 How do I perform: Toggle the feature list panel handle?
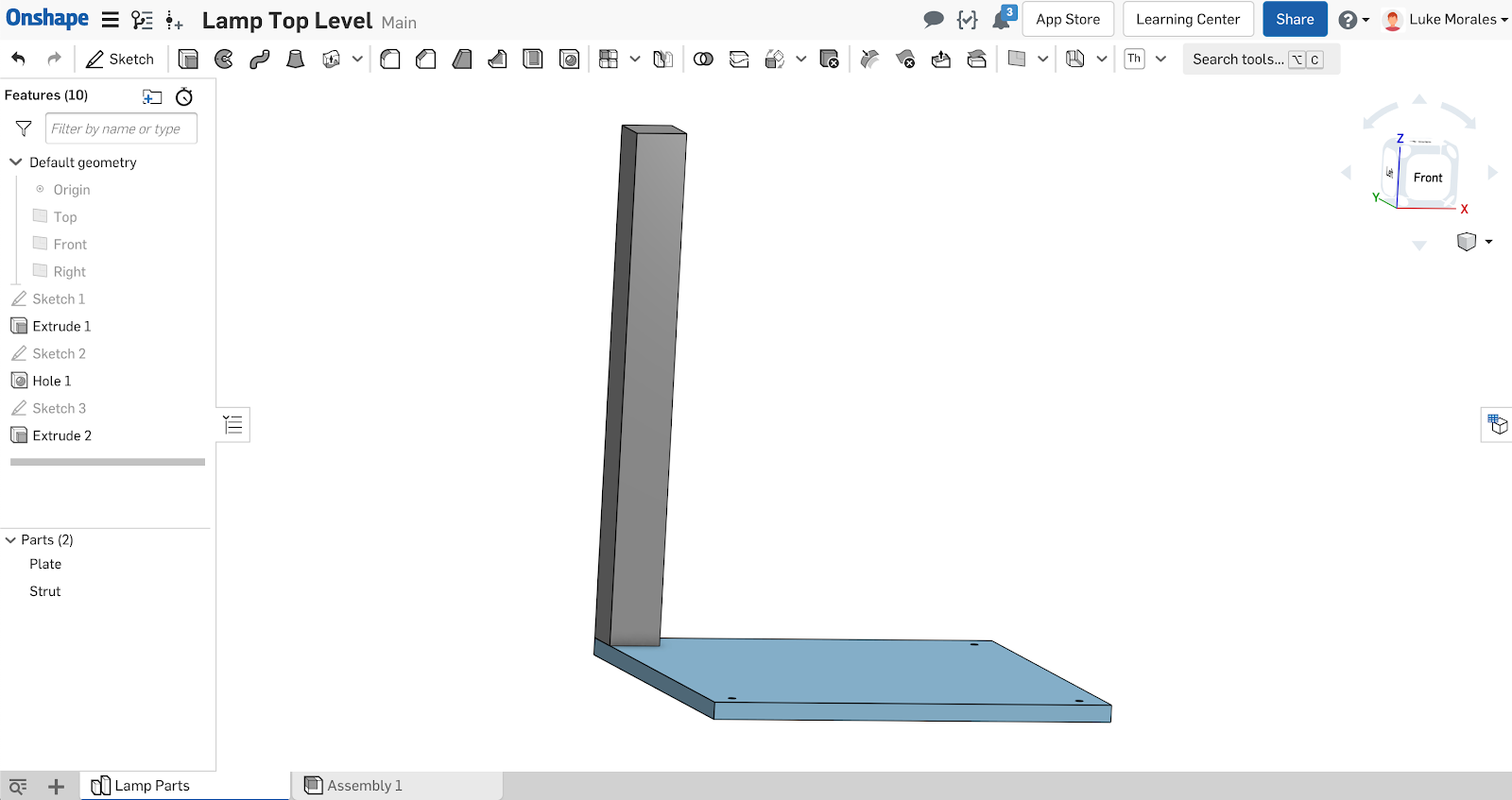pyautogui.click(x=233, y=424)
